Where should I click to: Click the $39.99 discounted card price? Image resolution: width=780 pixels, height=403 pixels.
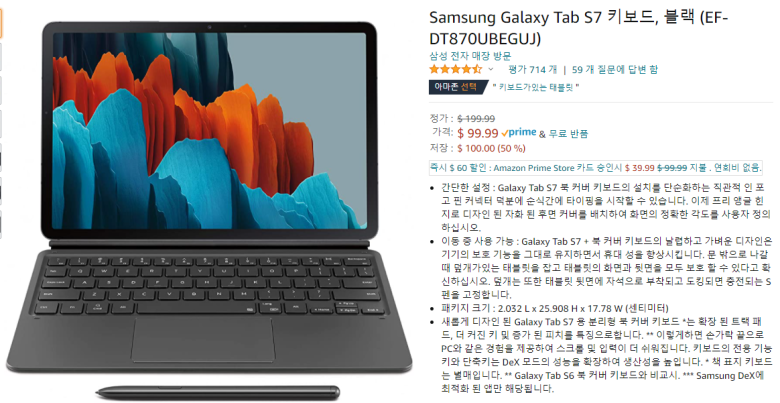[x=640, y=168]
